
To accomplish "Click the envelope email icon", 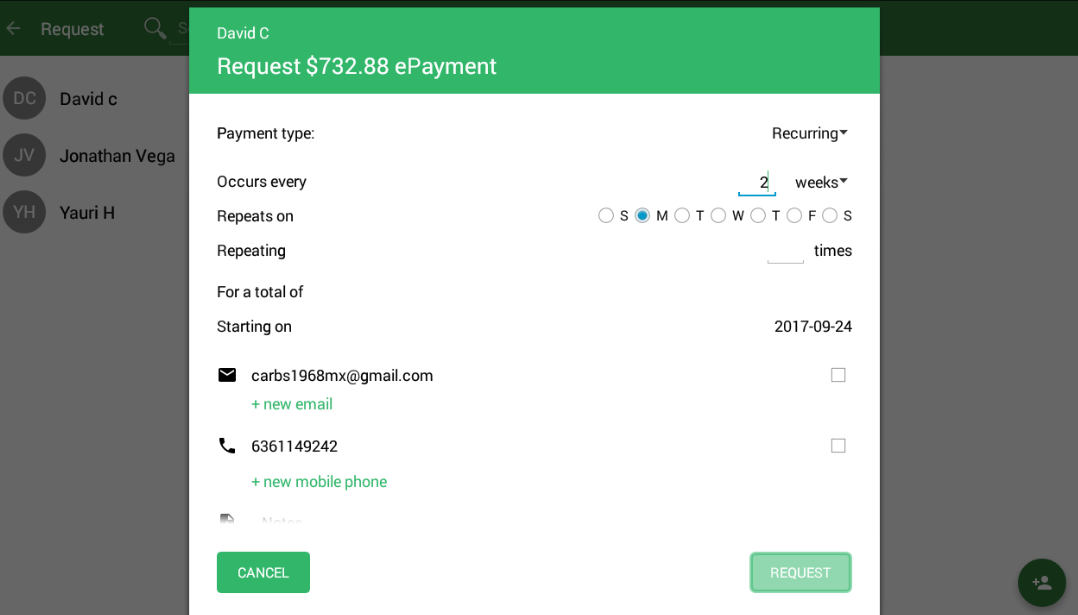I will pyautogui.click(x=227, y=375).
